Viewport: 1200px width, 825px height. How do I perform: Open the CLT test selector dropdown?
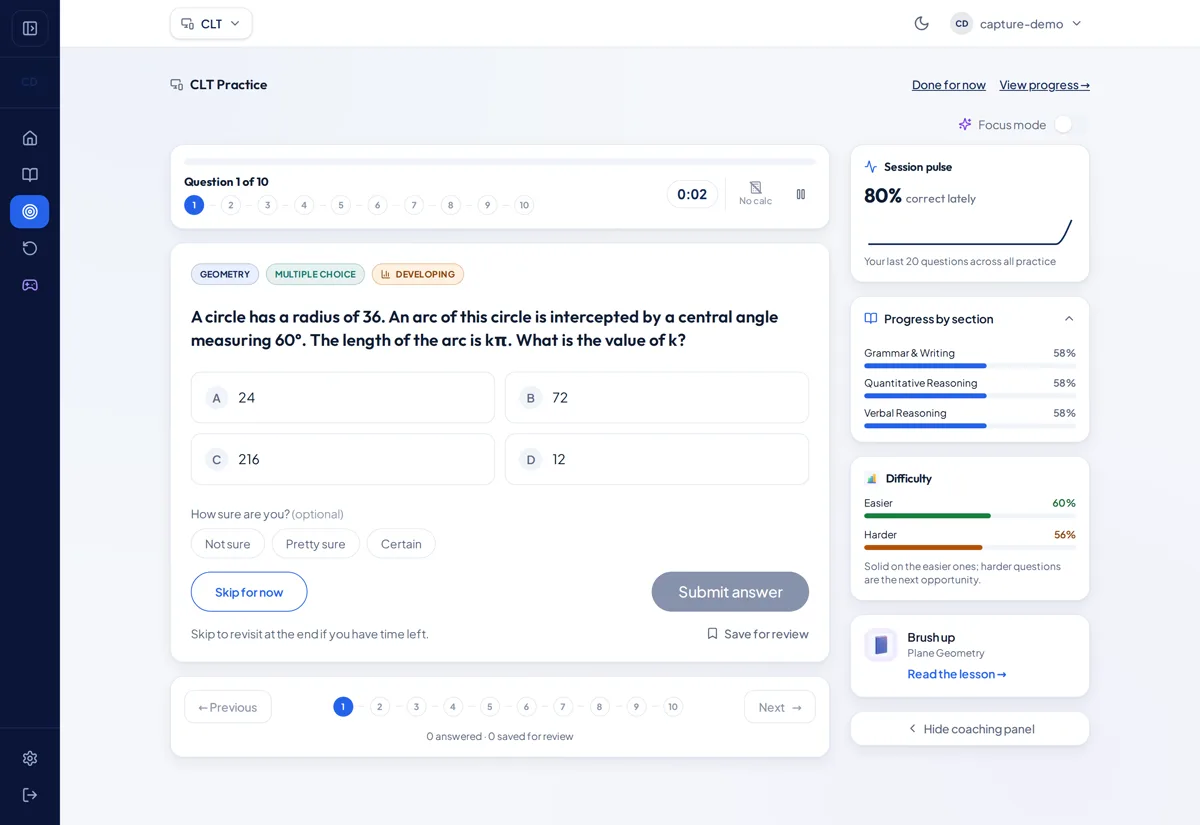click(211, 23)
